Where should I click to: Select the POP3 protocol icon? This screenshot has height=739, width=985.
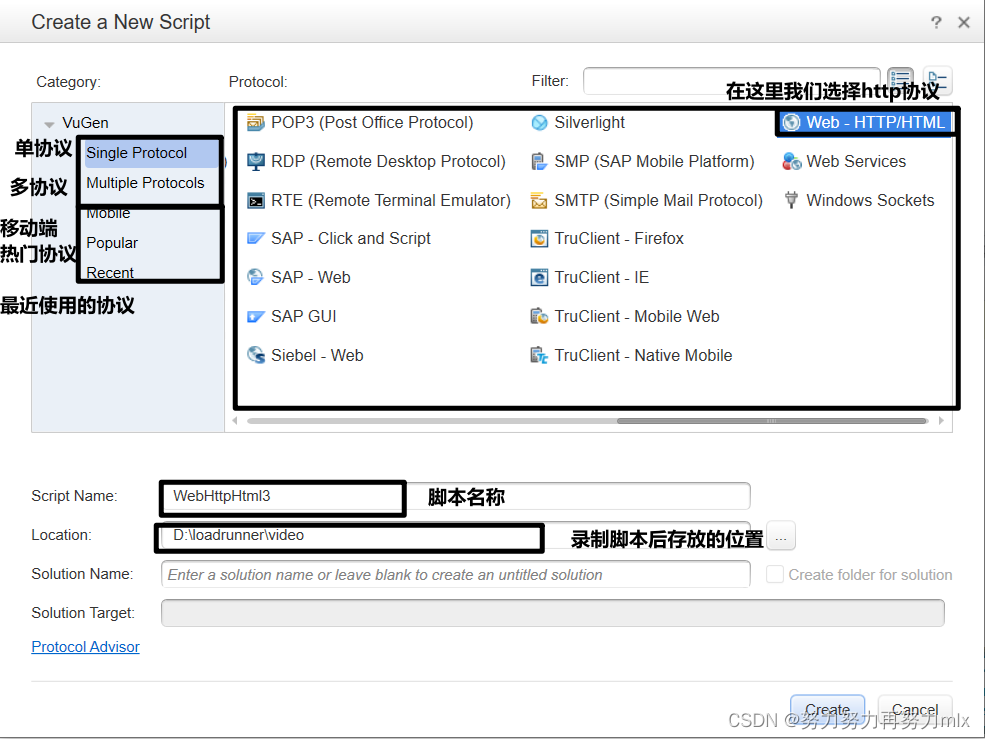[256, 122]
